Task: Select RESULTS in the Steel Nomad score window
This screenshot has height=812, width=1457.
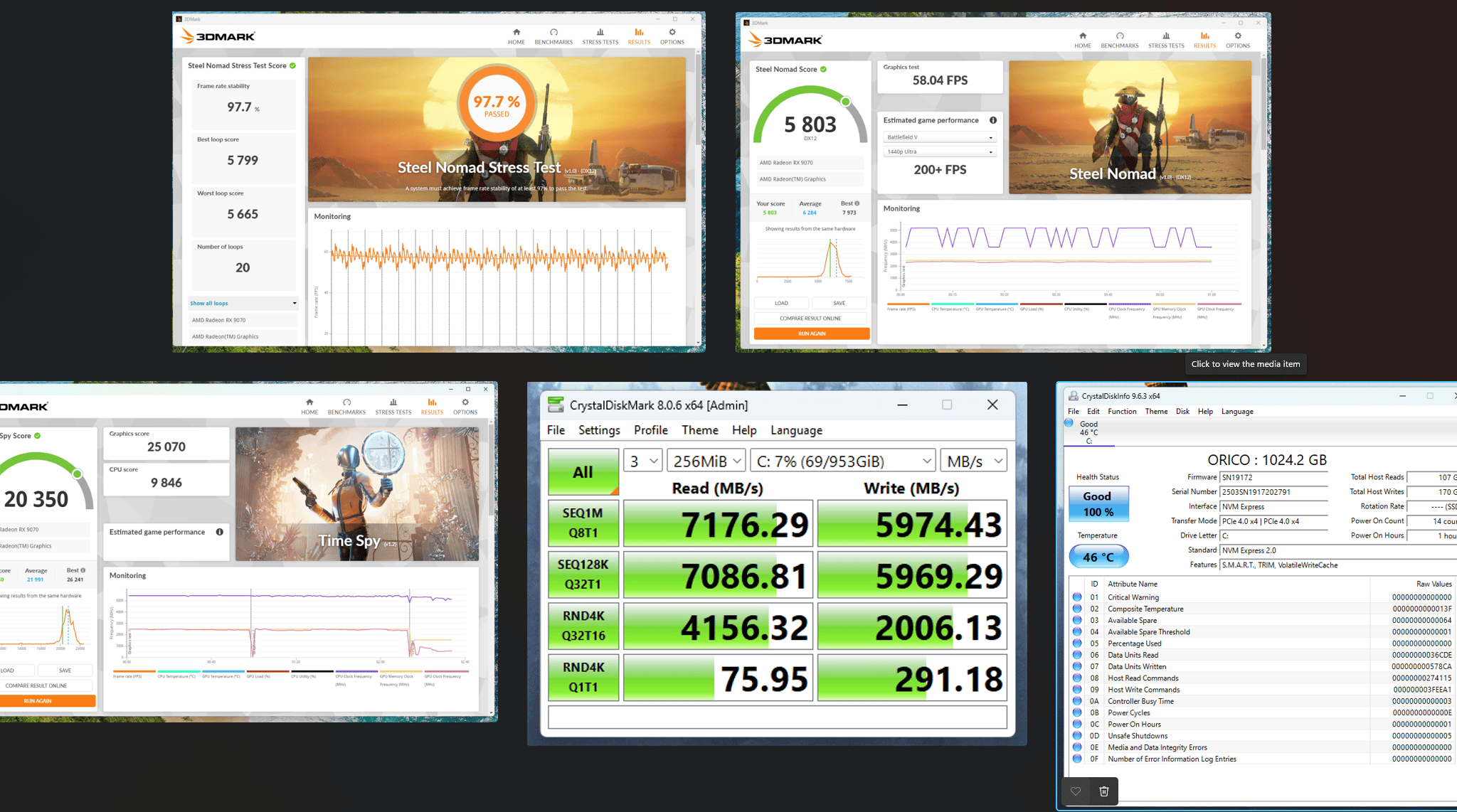Action: (1204, 40)
